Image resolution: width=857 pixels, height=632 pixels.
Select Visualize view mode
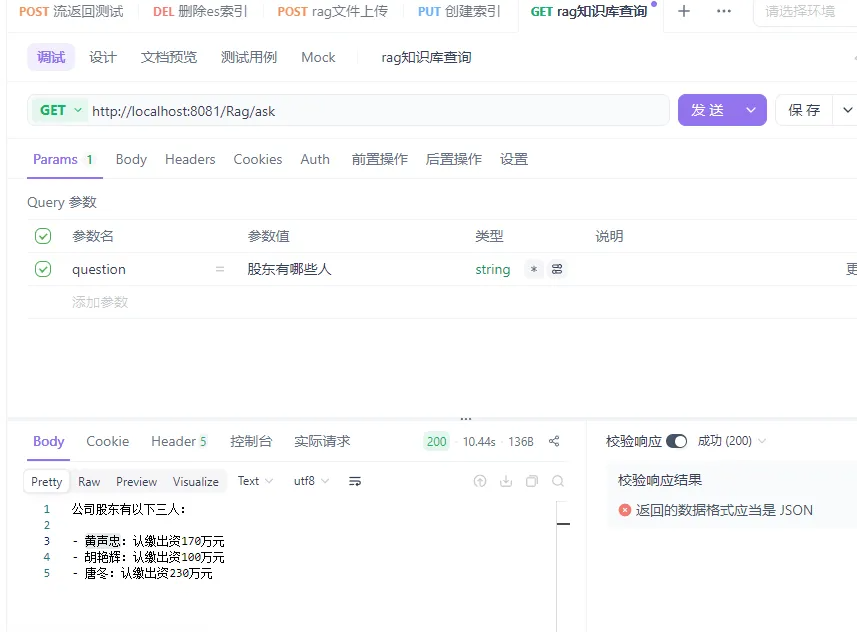[196, 482]
